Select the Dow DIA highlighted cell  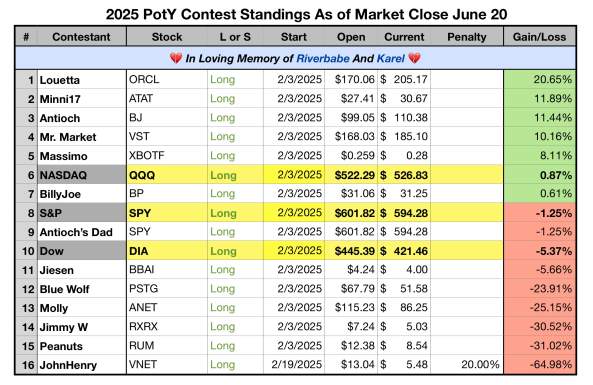pos(167,251)
